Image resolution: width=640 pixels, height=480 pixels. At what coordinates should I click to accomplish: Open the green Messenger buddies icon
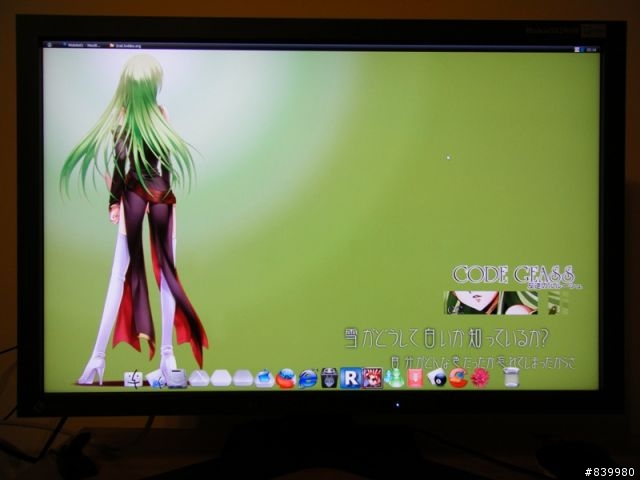[x=394, y=378]
